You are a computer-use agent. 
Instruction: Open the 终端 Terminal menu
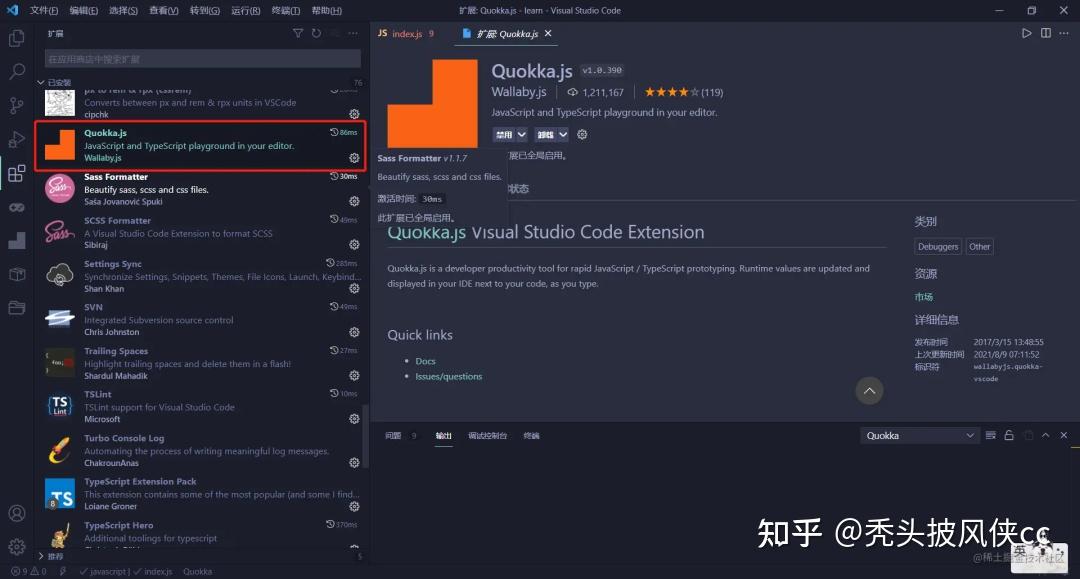pyautogui.click(x=285, y=10)
